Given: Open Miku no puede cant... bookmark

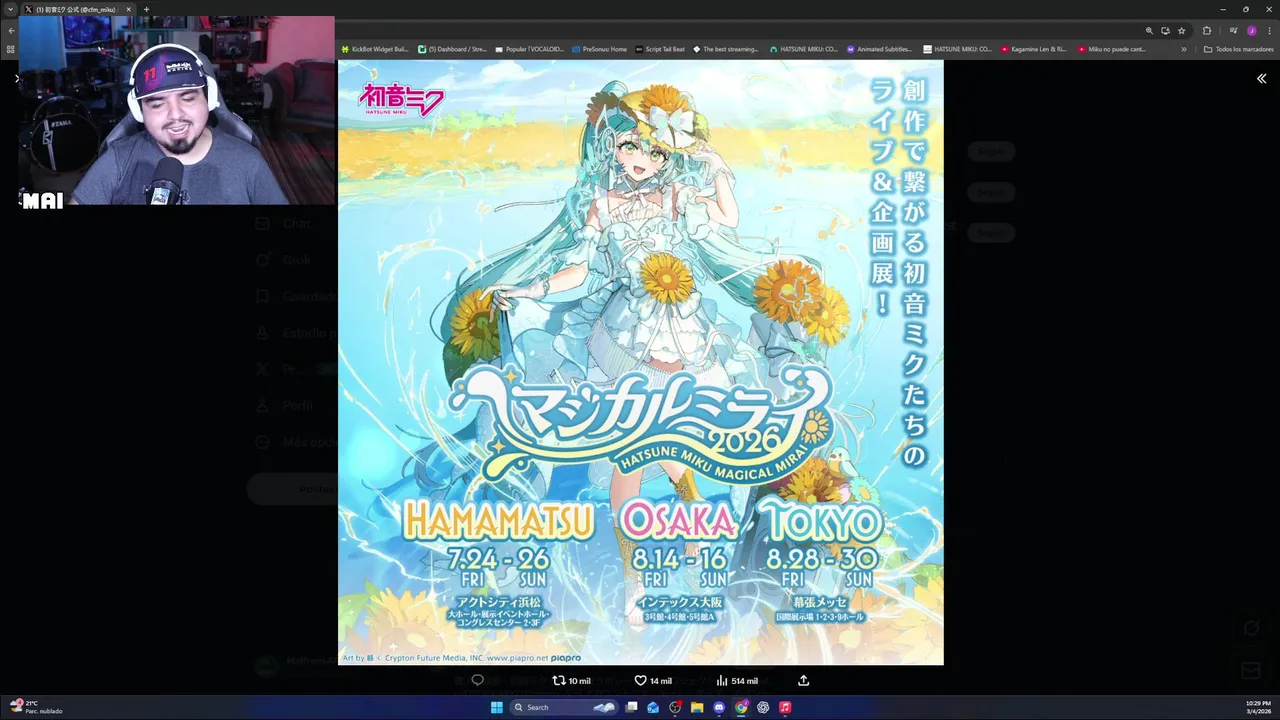Looking at the screenshot, I should (1112, 49).
